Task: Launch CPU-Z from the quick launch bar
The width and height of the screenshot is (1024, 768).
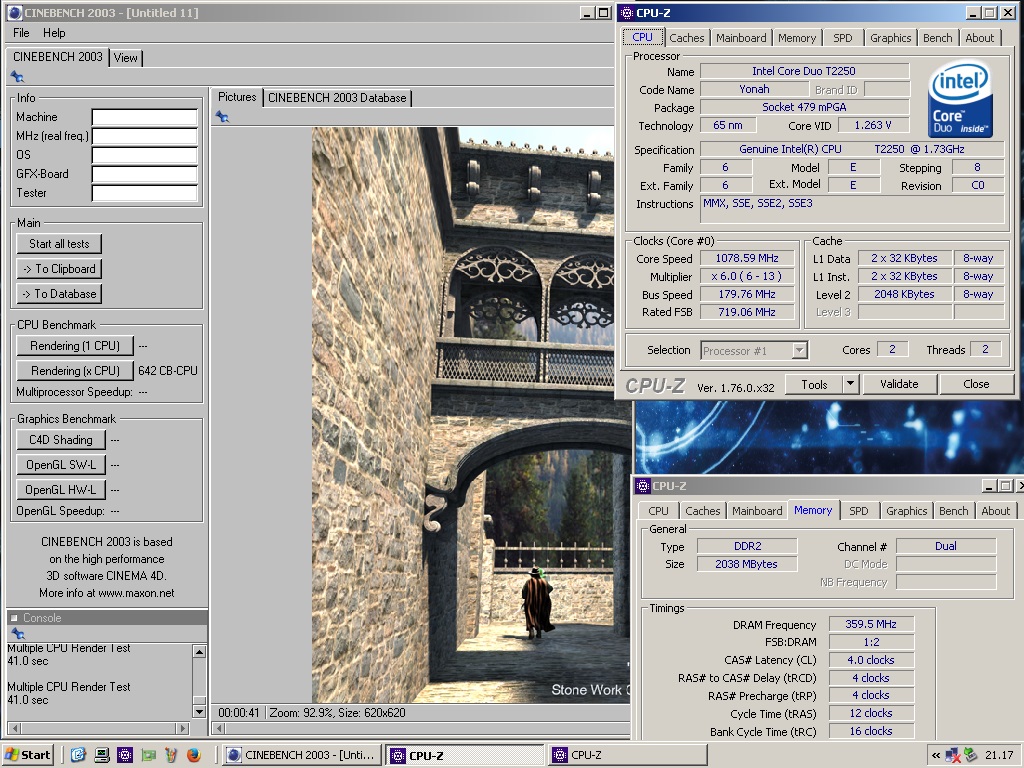Action: tap(125, 755)
